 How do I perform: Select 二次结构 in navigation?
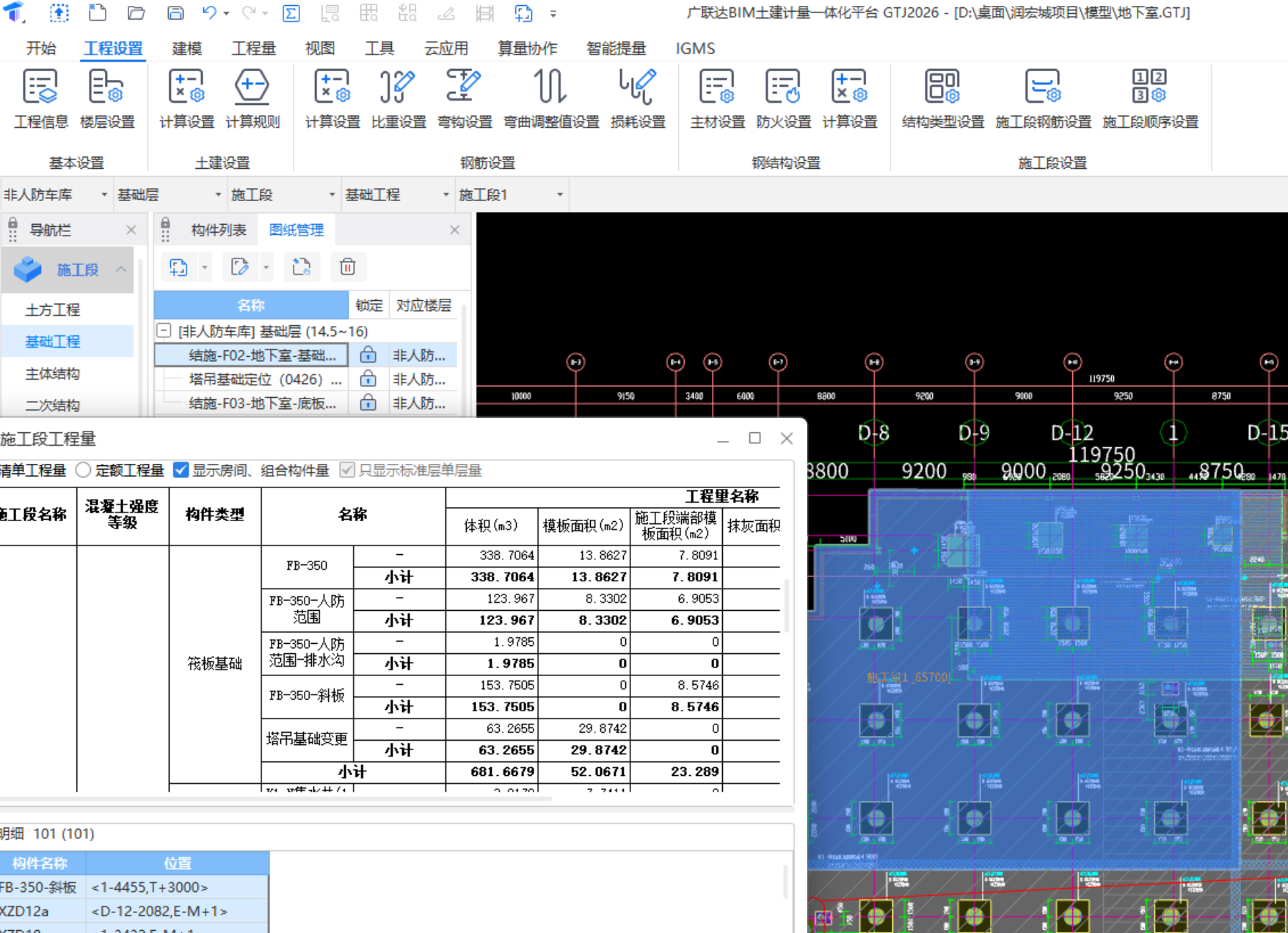53,404
